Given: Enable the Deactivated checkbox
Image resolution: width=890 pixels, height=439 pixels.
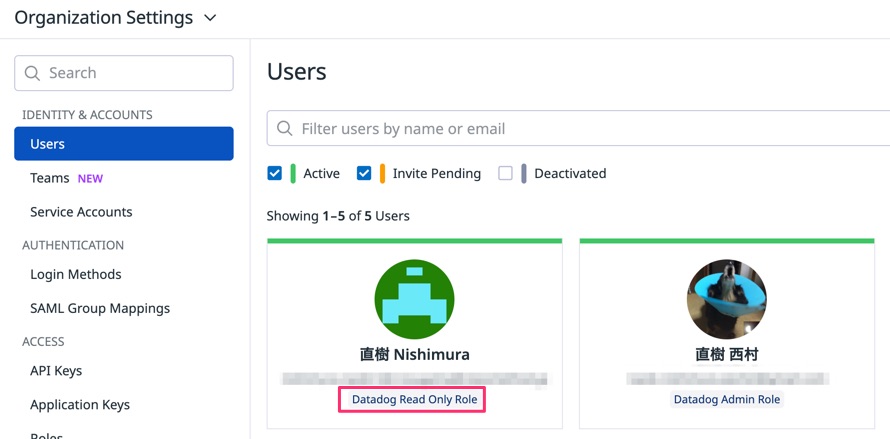Looking at the screenshot, I should tap(505, 173).
